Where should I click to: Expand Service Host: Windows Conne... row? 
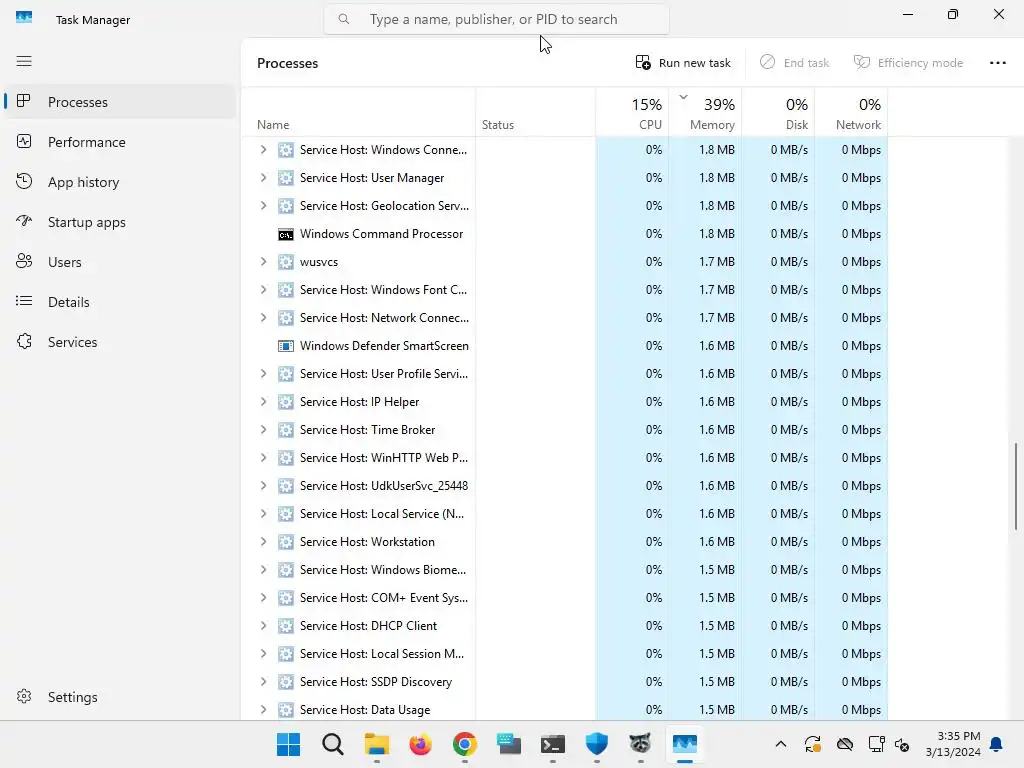(x=263, y=150)
